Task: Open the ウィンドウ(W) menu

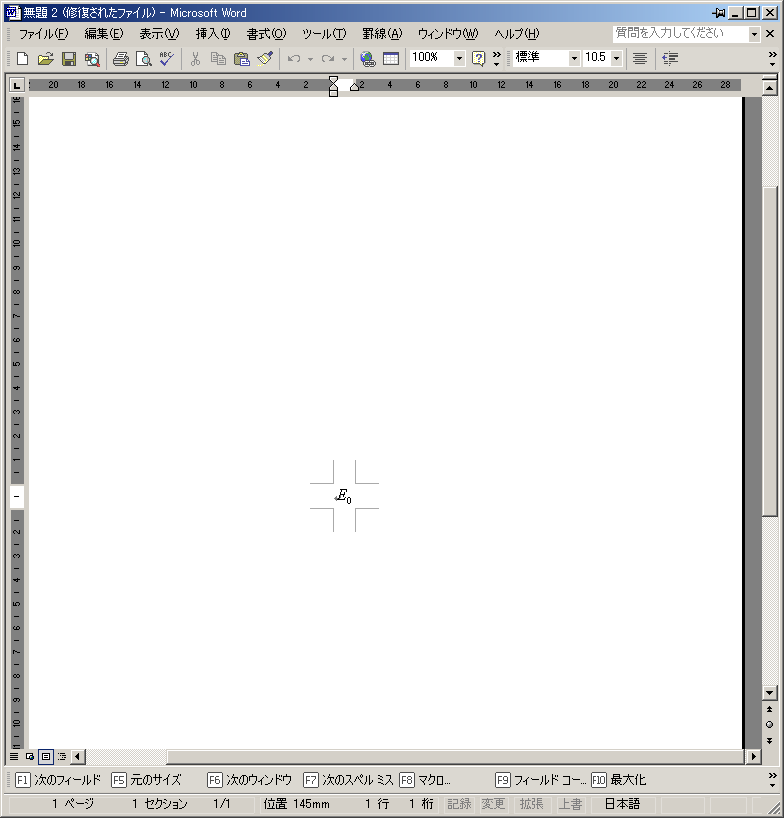Action: pyautogui.click(x=448, y=34)
